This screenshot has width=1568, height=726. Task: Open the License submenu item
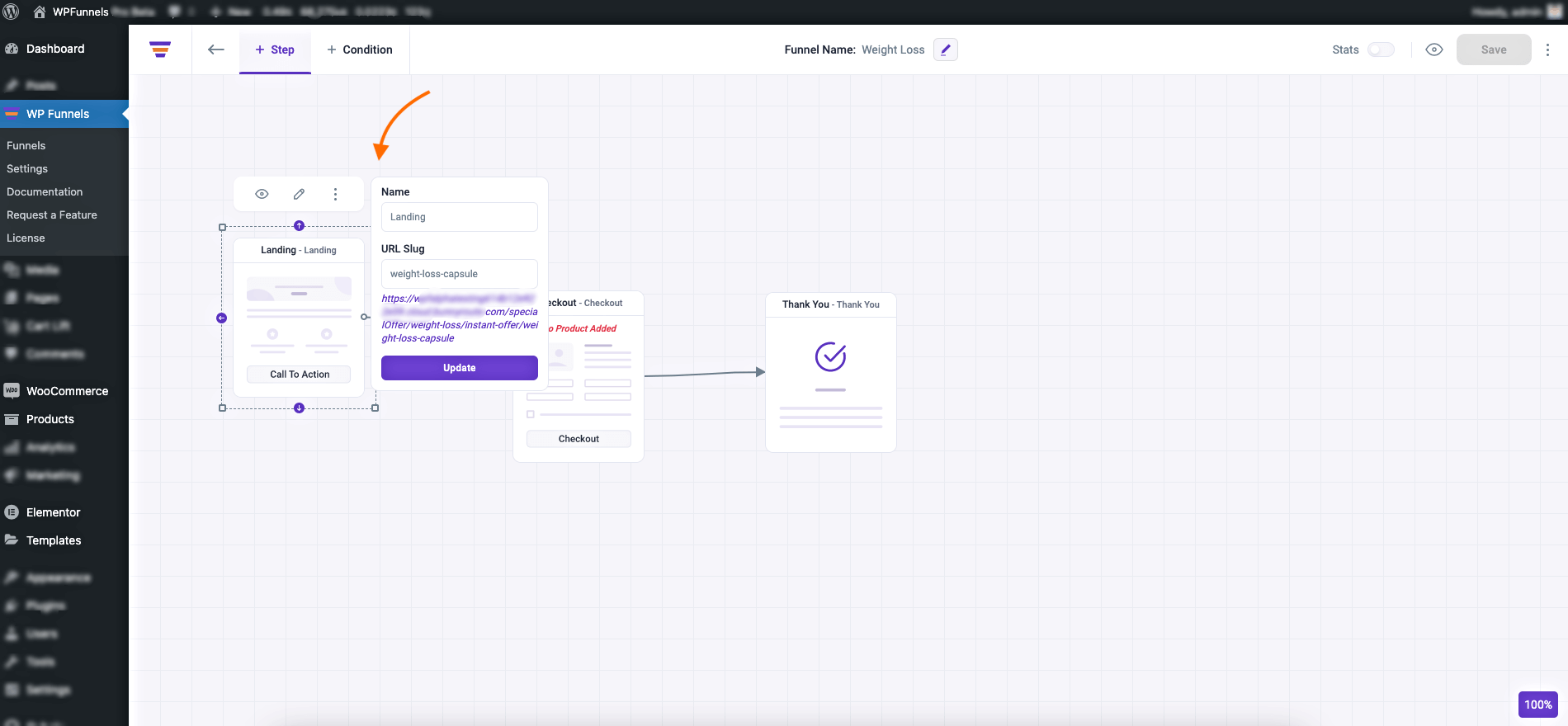26,238
